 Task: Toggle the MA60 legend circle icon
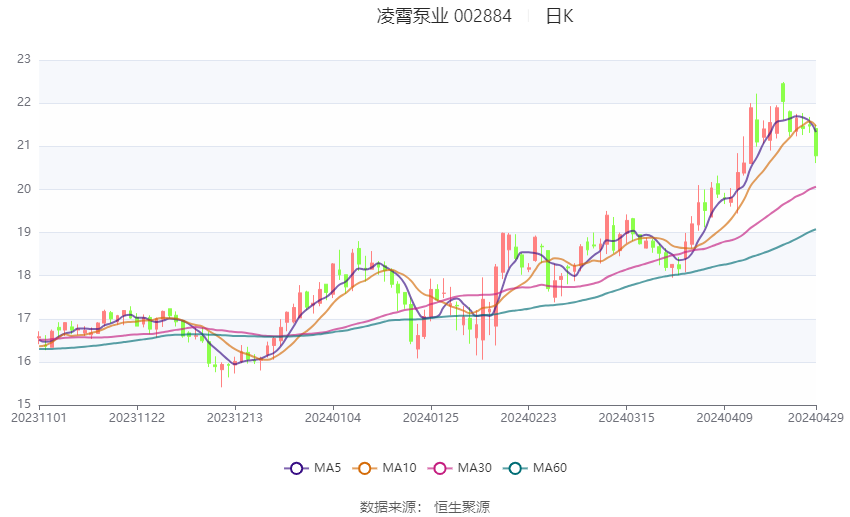(515, 468)
